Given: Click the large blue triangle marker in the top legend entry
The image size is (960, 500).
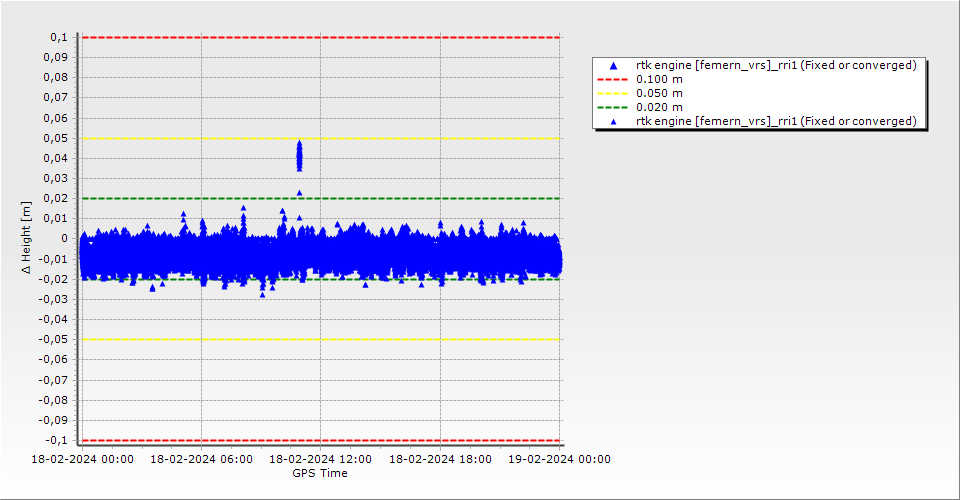Looking at the screenshot, I should point(613,65).
